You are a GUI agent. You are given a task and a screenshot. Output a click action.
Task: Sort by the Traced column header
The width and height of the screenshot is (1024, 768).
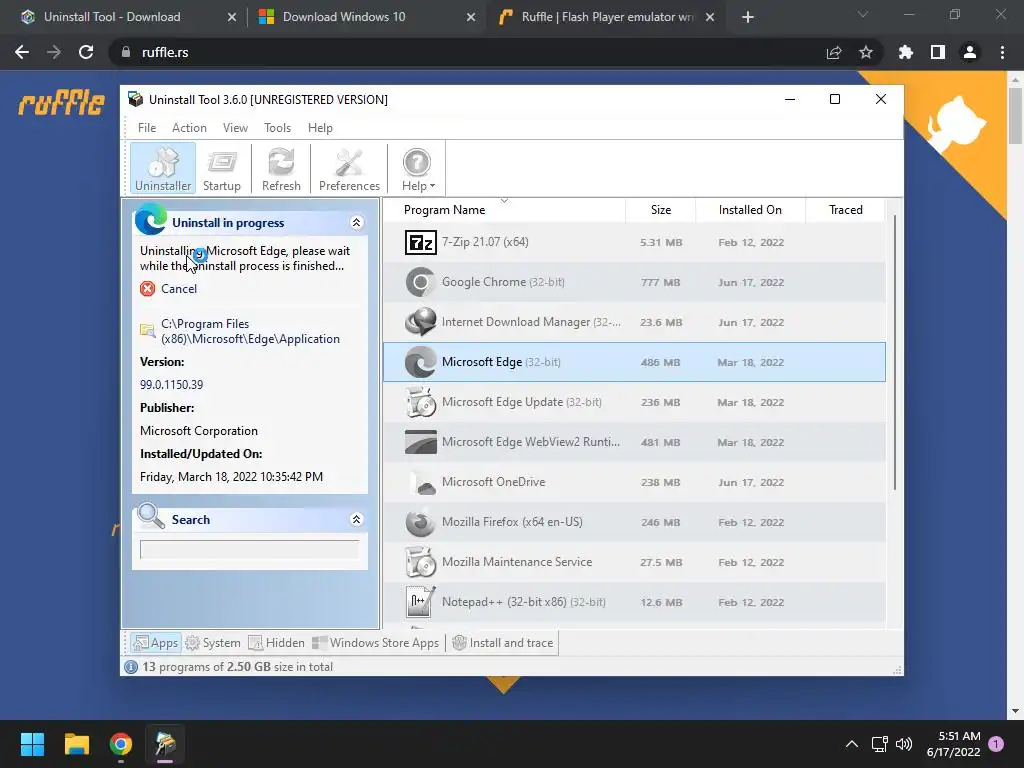(845, 210)
